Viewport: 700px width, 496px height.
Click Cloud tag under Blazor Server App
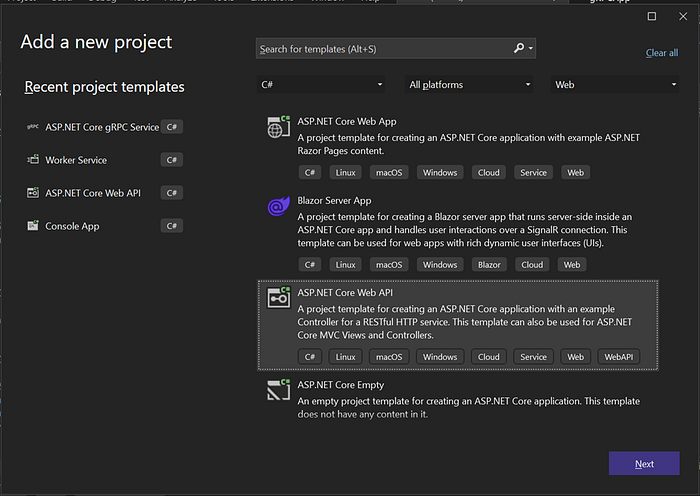coord(532,265)
